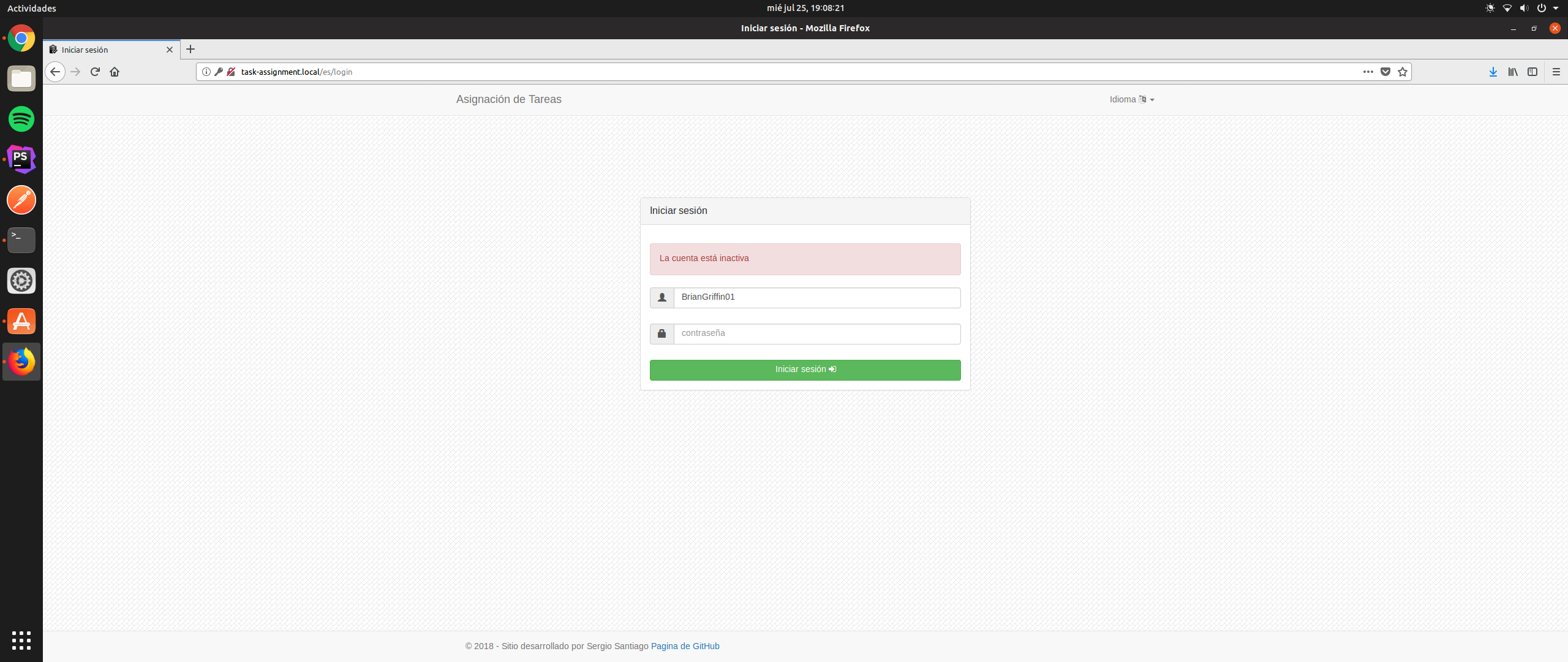Open a new tab with plus button
The width and height of the screenshot is (1568, 662).
[190, 49]
